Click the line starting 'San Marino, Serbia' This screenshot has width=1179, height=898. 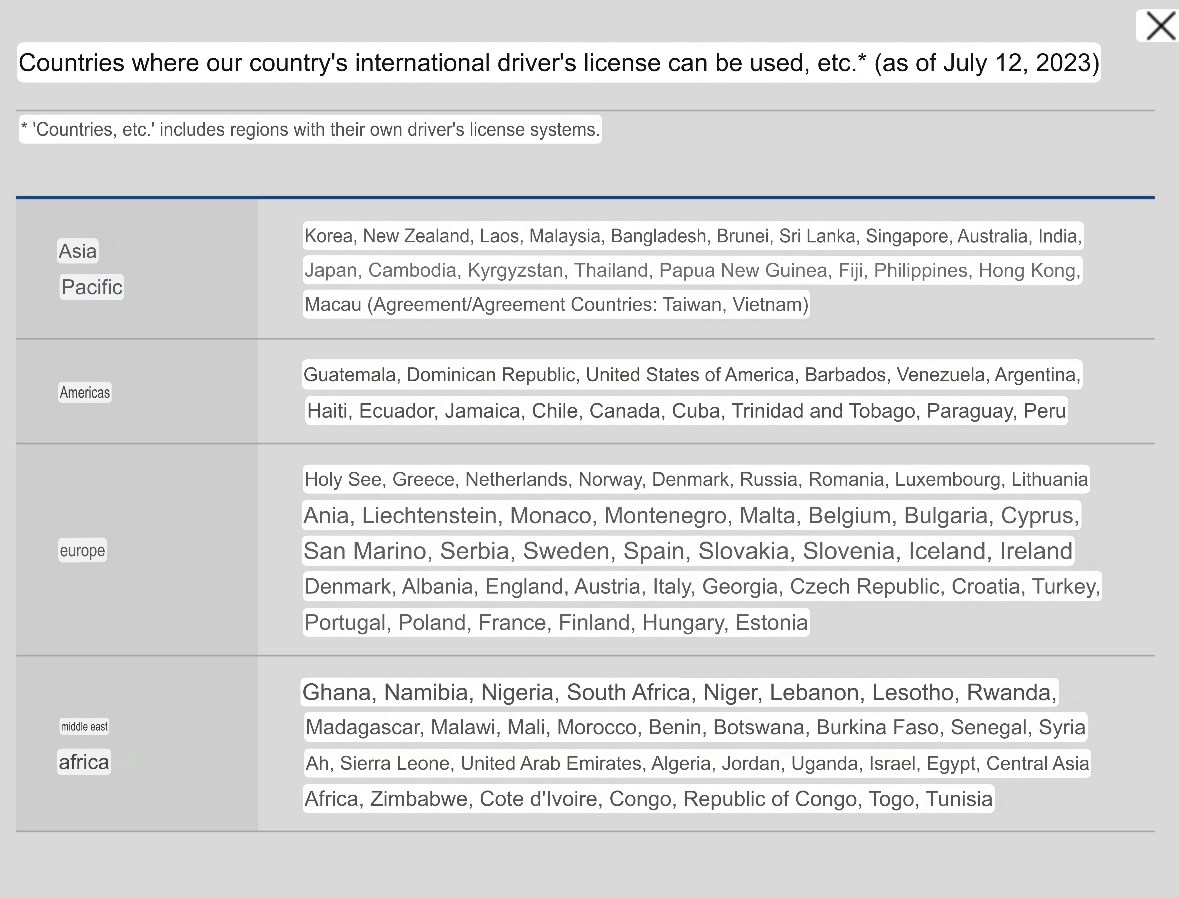point(688,551)
